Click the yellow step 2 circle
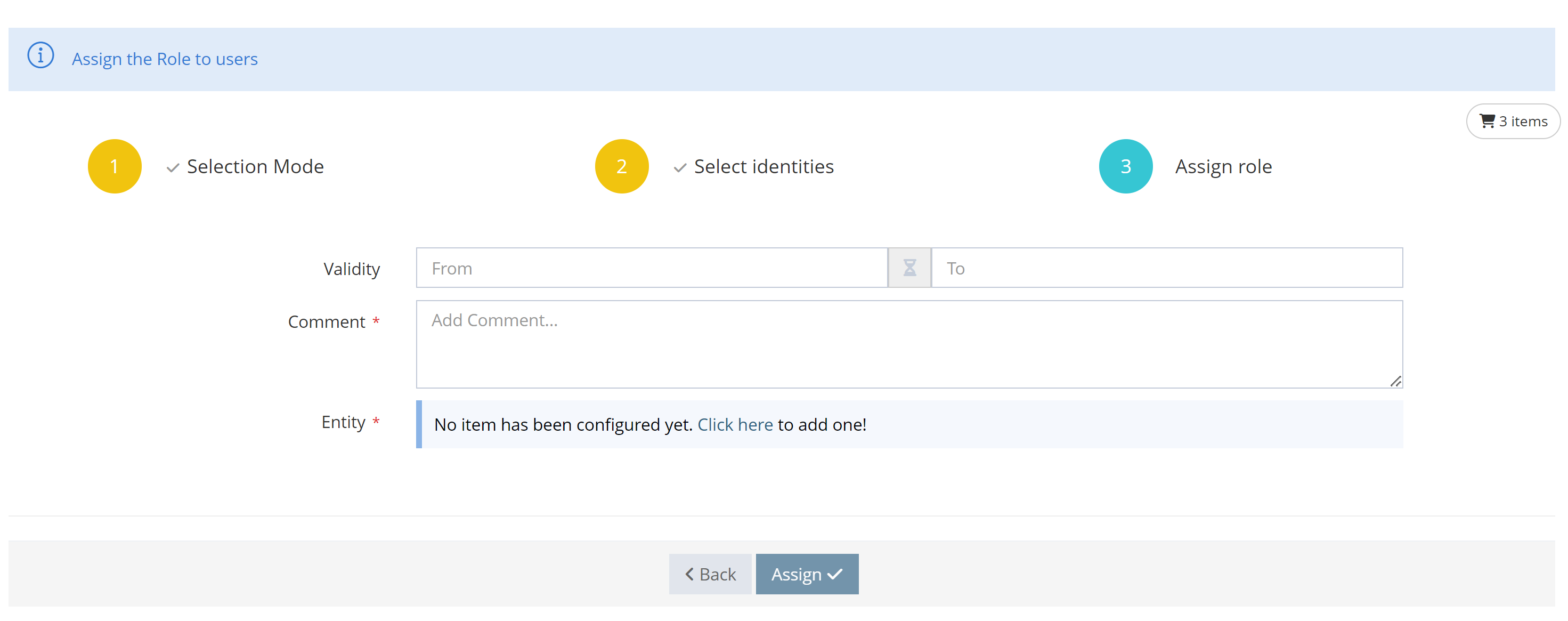 [621, 166]
